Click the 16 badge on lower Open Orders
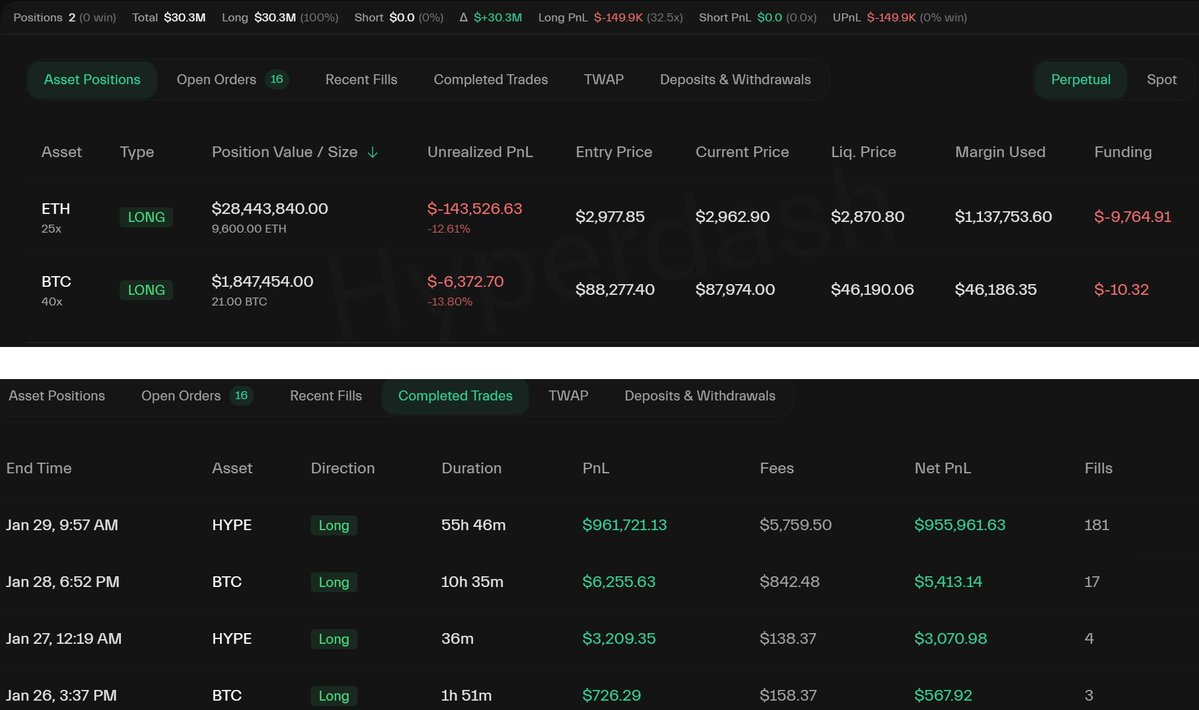The width and height of the screenshot is (1199, 710). click(241, 396)
